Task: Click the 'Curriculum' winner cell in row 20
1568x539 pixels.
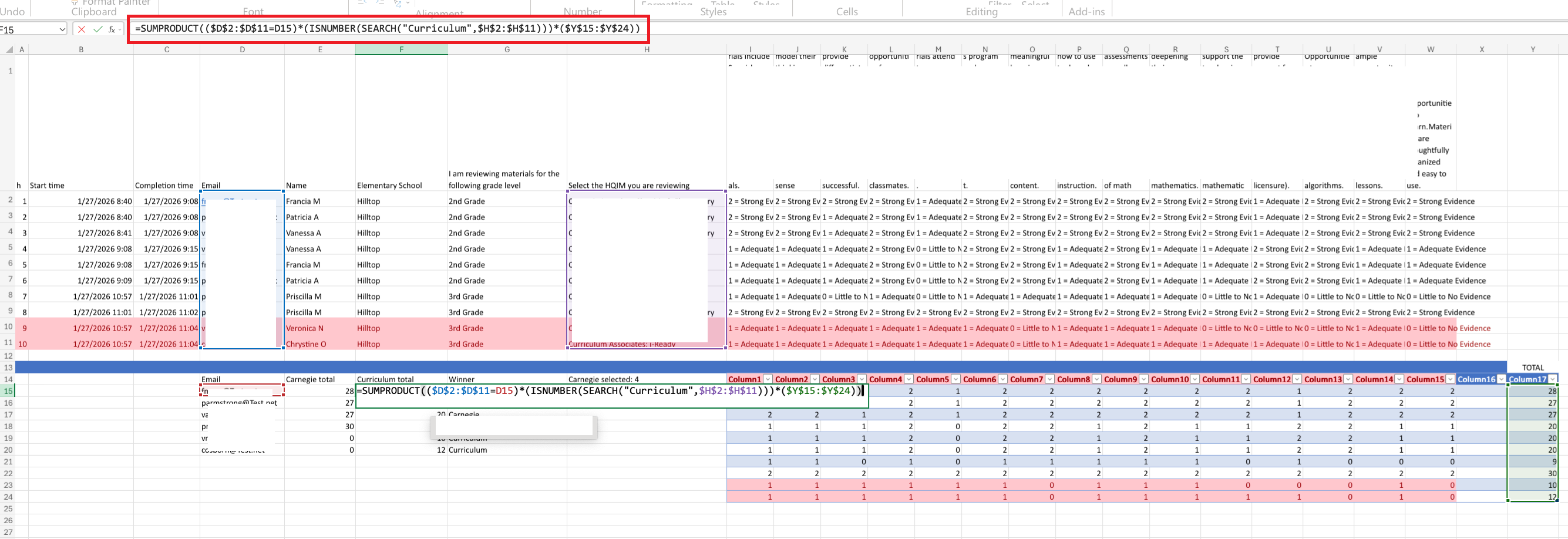Action: point(507,450)
